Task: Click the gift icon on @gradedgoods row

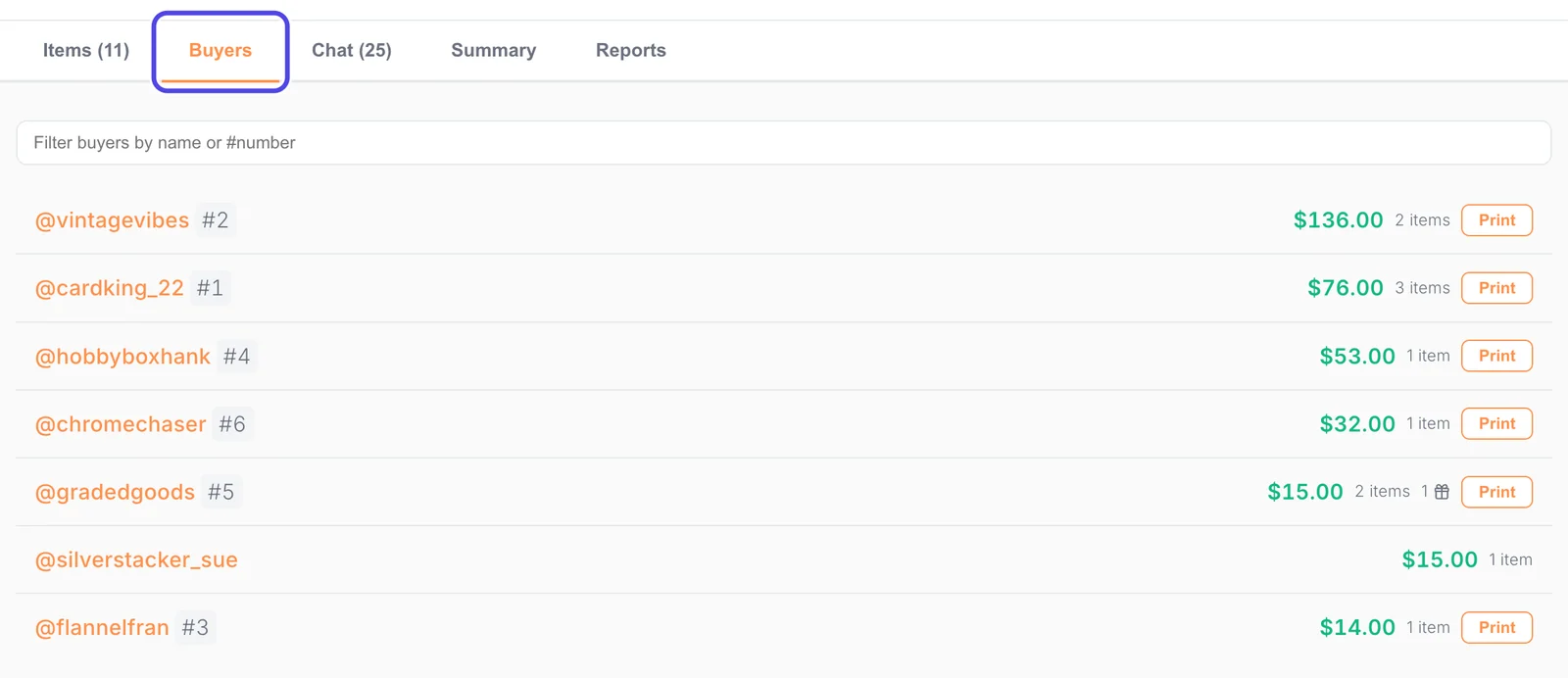Action: pyautogui.click(x=1442, y=492)
